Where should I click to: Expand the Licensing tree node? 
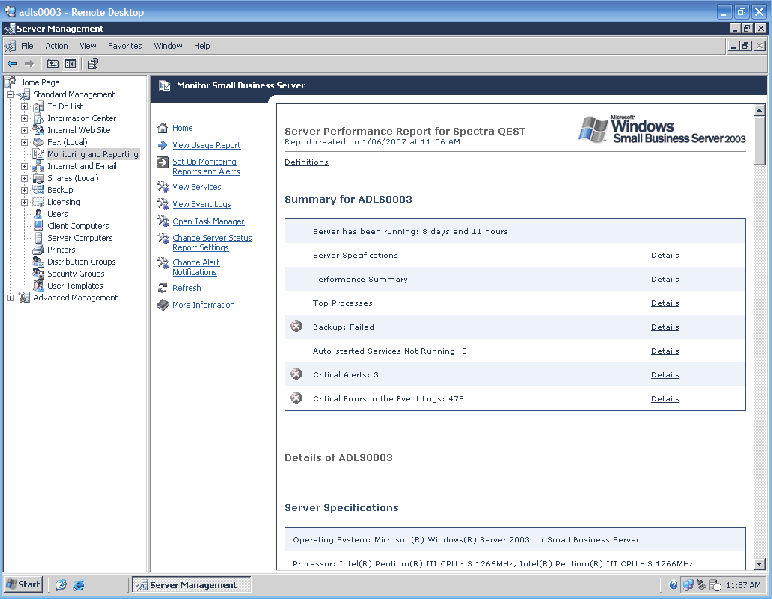click(24, 202)
